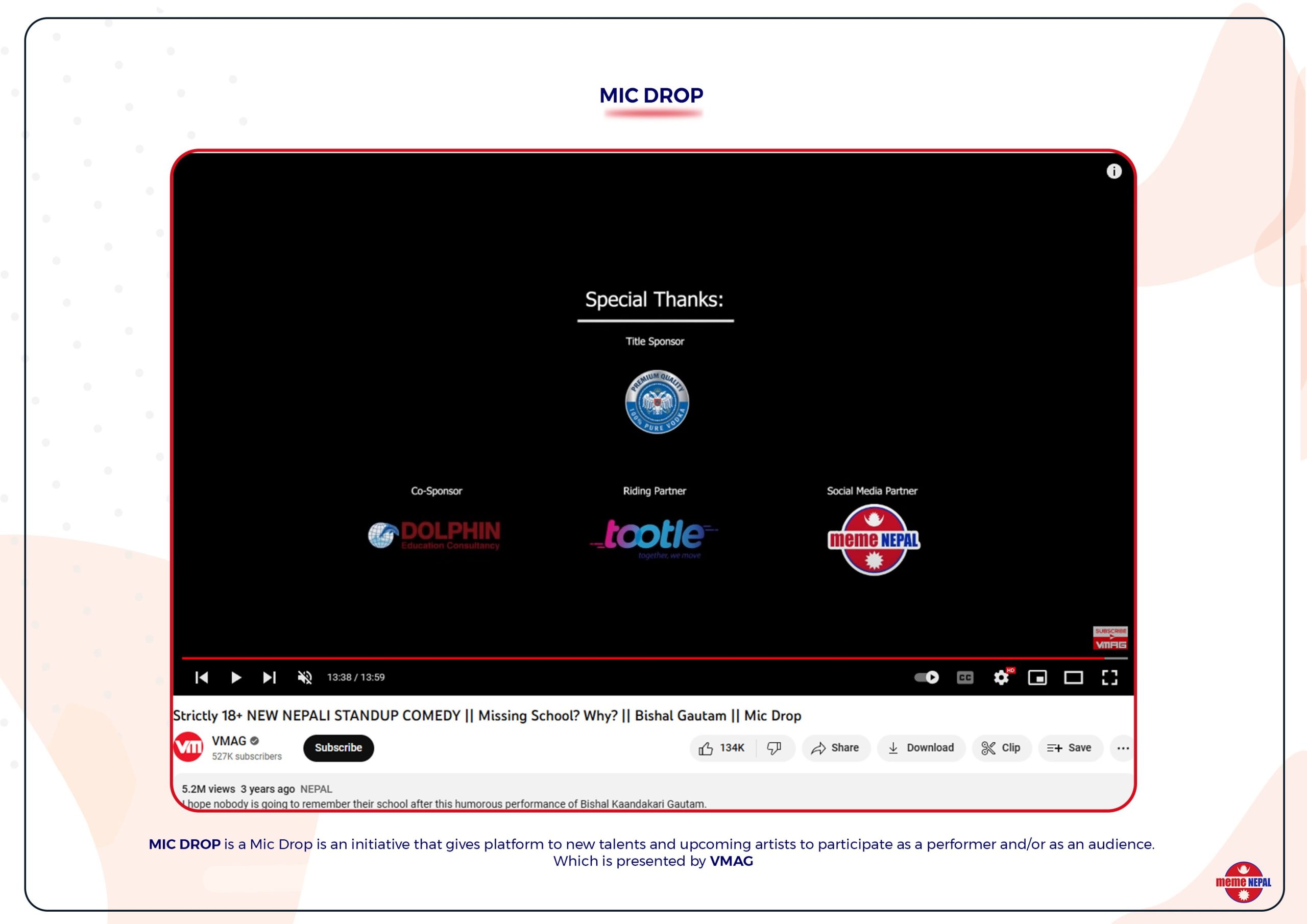Click the Share button
This screenshot has height=924, width=1307.
pos(836,747)
